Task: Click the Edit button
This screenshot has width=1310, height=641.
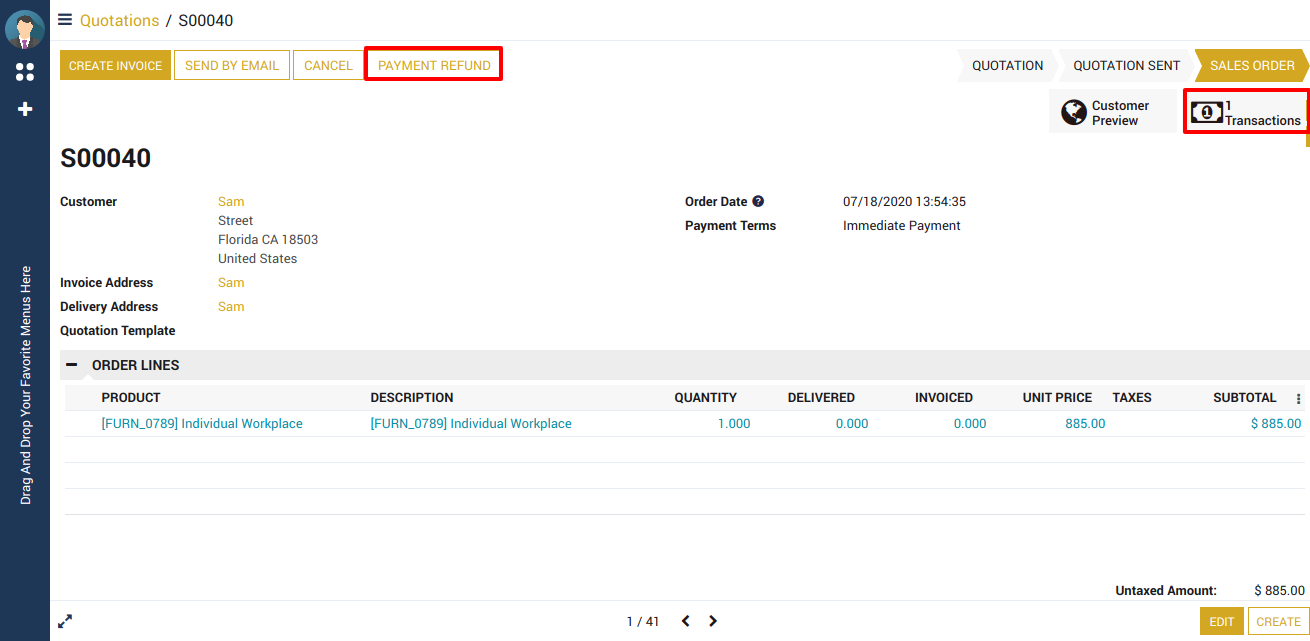Action: tap(1221, 621)
